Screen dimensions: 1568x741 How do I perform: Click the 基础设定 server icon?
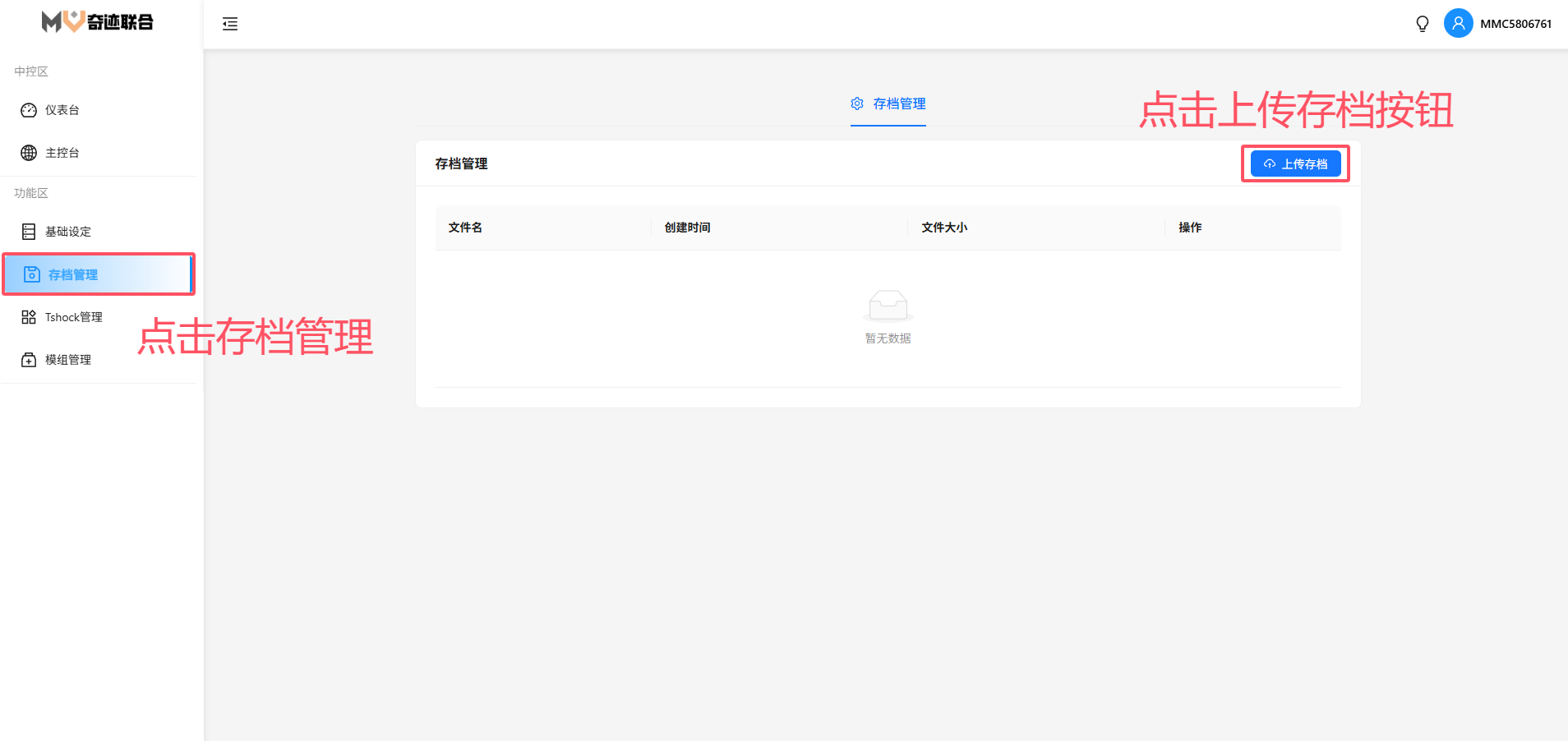point(29,232)
